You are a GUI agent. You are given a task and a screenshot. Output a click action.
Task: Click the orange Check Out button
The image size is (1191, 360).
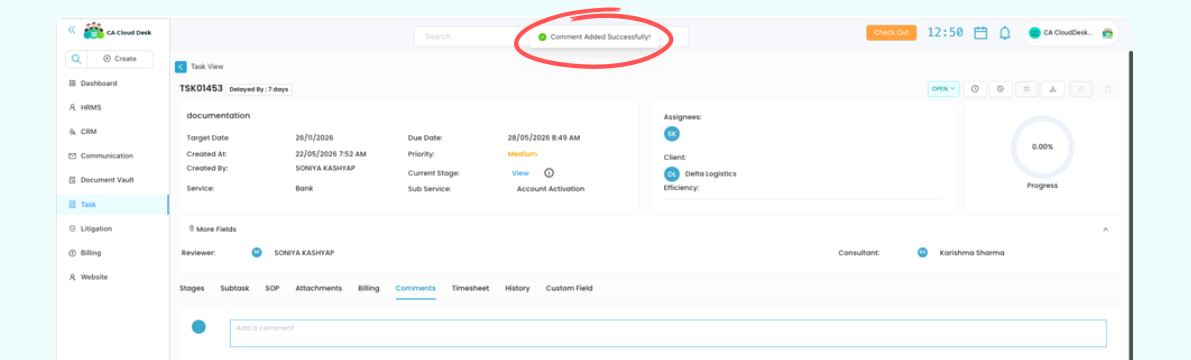pyautogui.click(x=891, y=33)
